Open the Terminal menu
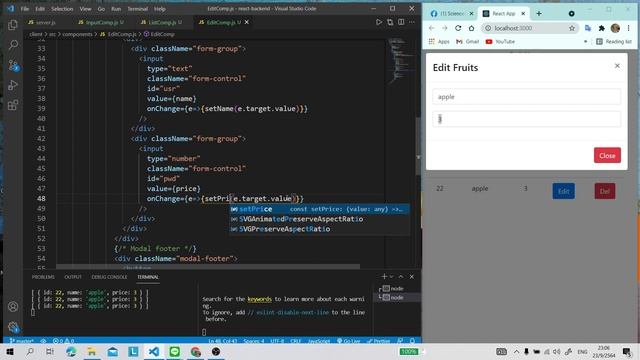 click(138, 9)
